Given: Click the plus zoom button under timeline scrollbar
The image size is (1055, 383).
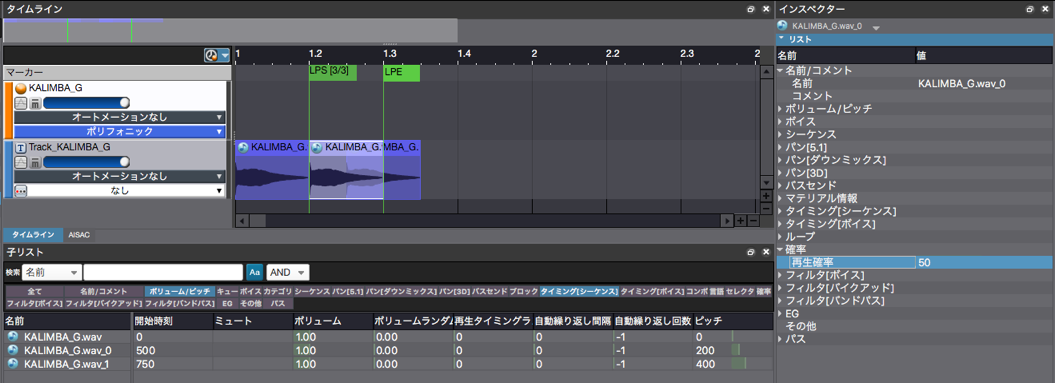Looking at the screenshot, I should 740,220.
